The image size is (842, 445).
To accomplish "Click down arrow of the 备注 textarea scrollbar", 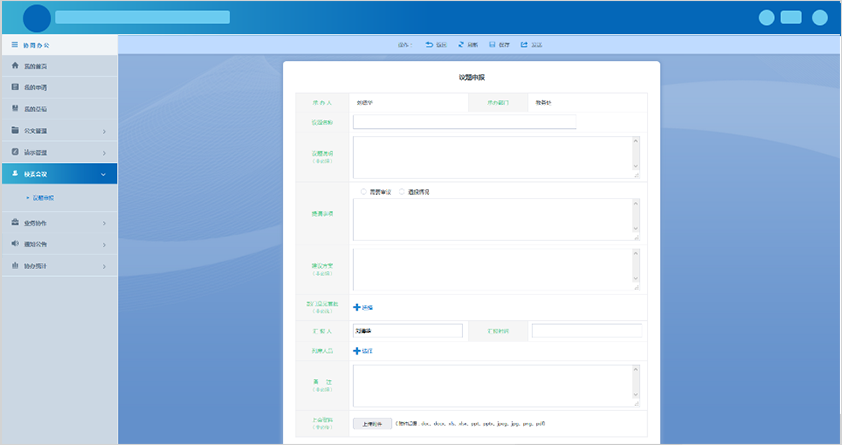I will 636,395.
